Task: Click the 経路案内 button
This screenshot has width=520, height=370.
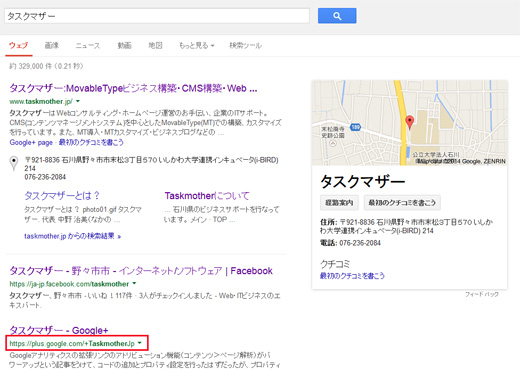Action: coord(339,203)
